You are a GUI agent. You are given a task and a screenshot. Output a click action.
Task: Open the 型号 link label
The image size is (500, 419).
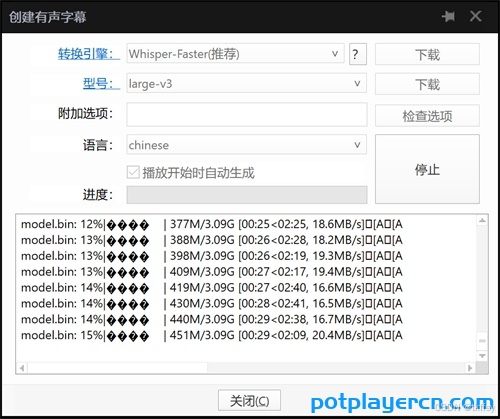(x=101, y=83)
